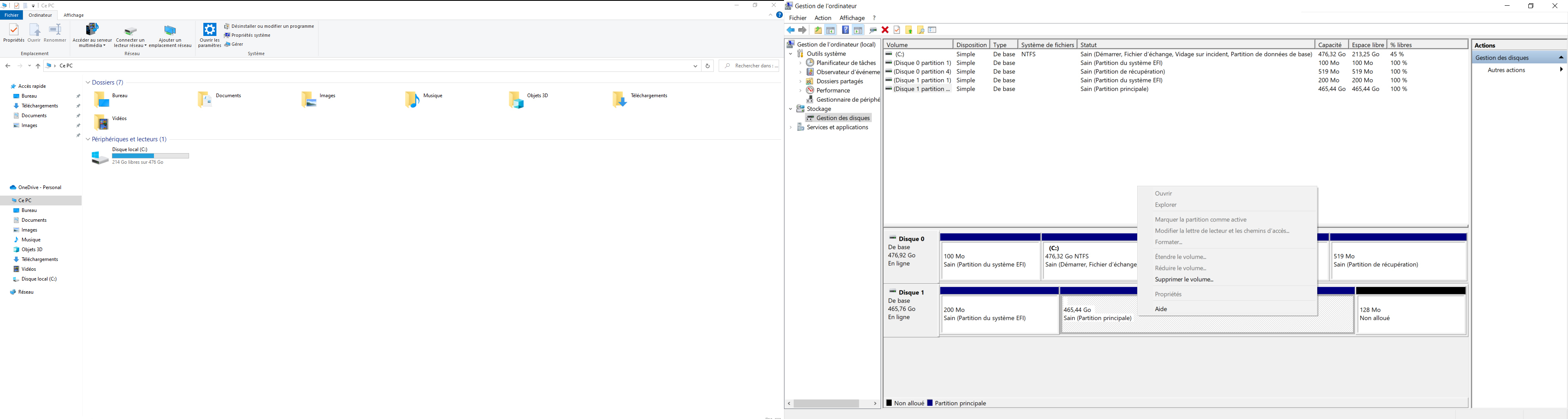
Task: Collapse the Dossiers (7) group
Action: point(88,83)
